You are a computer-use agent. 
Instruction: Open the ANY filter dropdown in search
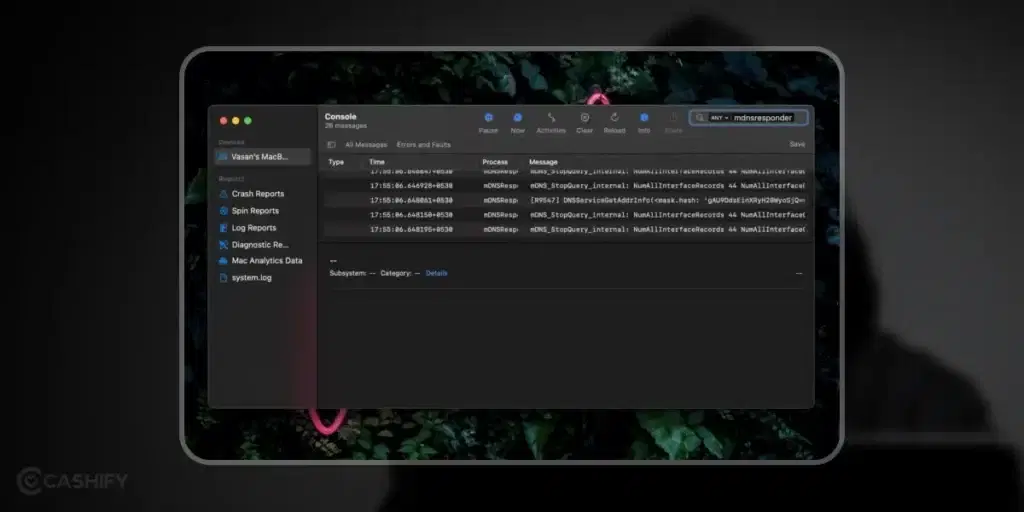(x=719, y=118)
